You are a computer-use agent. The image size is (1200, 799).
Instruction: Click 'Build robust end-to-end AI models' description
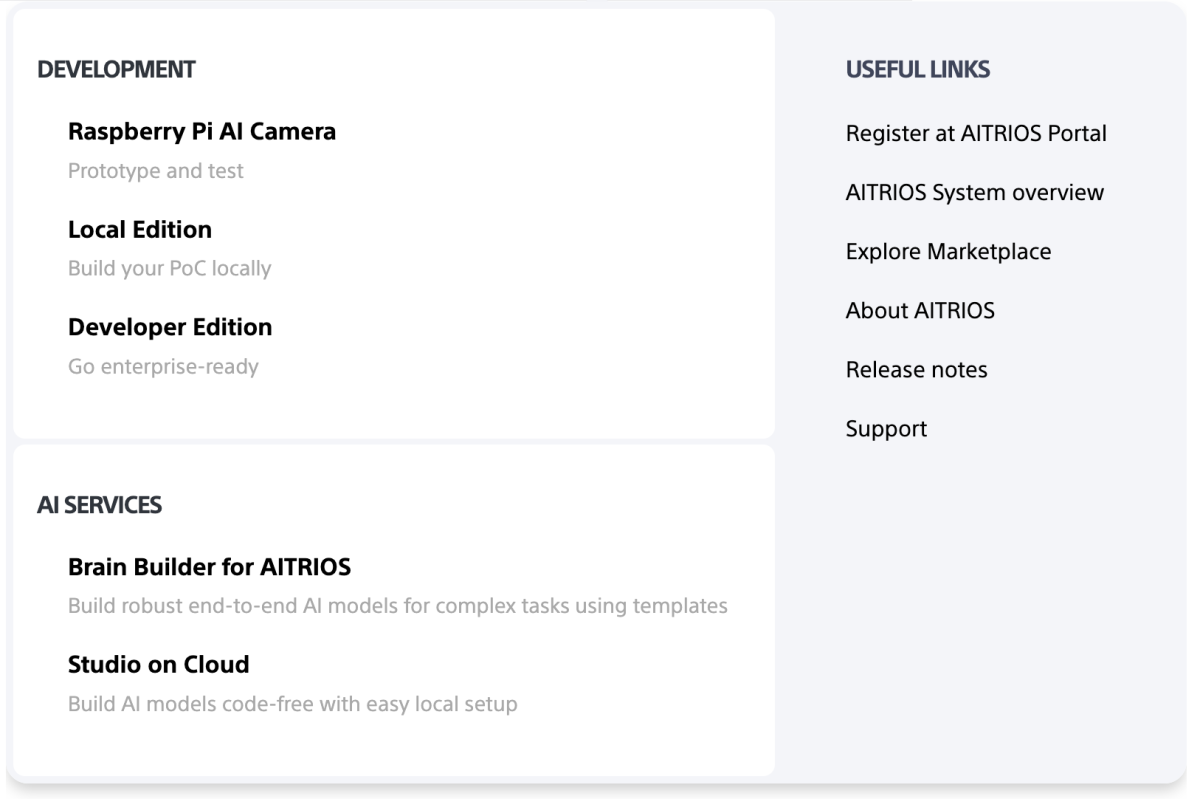(397, 606)
